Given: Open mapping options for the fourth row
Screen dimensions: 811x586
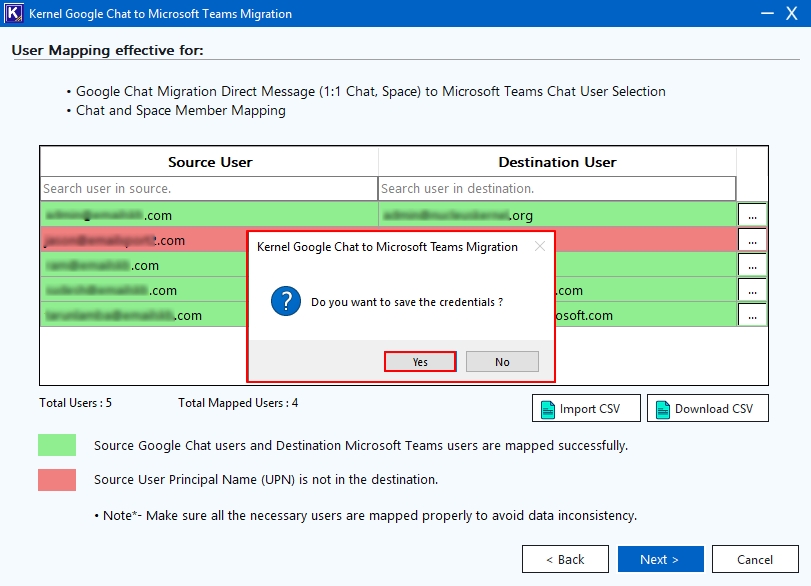Looking at the screenshot, I should (752, 290).
